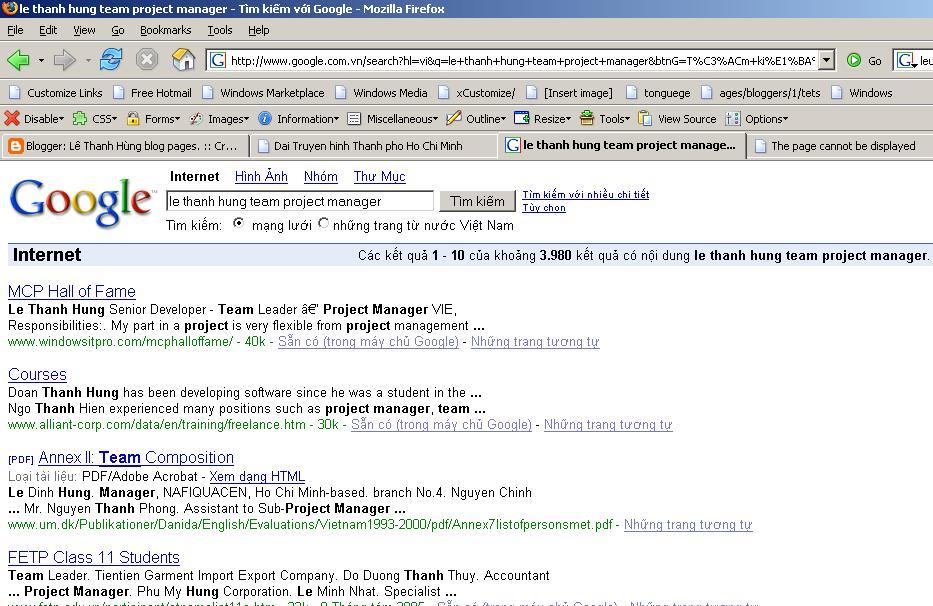The height and width of the screenshot is (606, 933).
Task: Expand the Information dropdown menu
Action: (336, 119)
